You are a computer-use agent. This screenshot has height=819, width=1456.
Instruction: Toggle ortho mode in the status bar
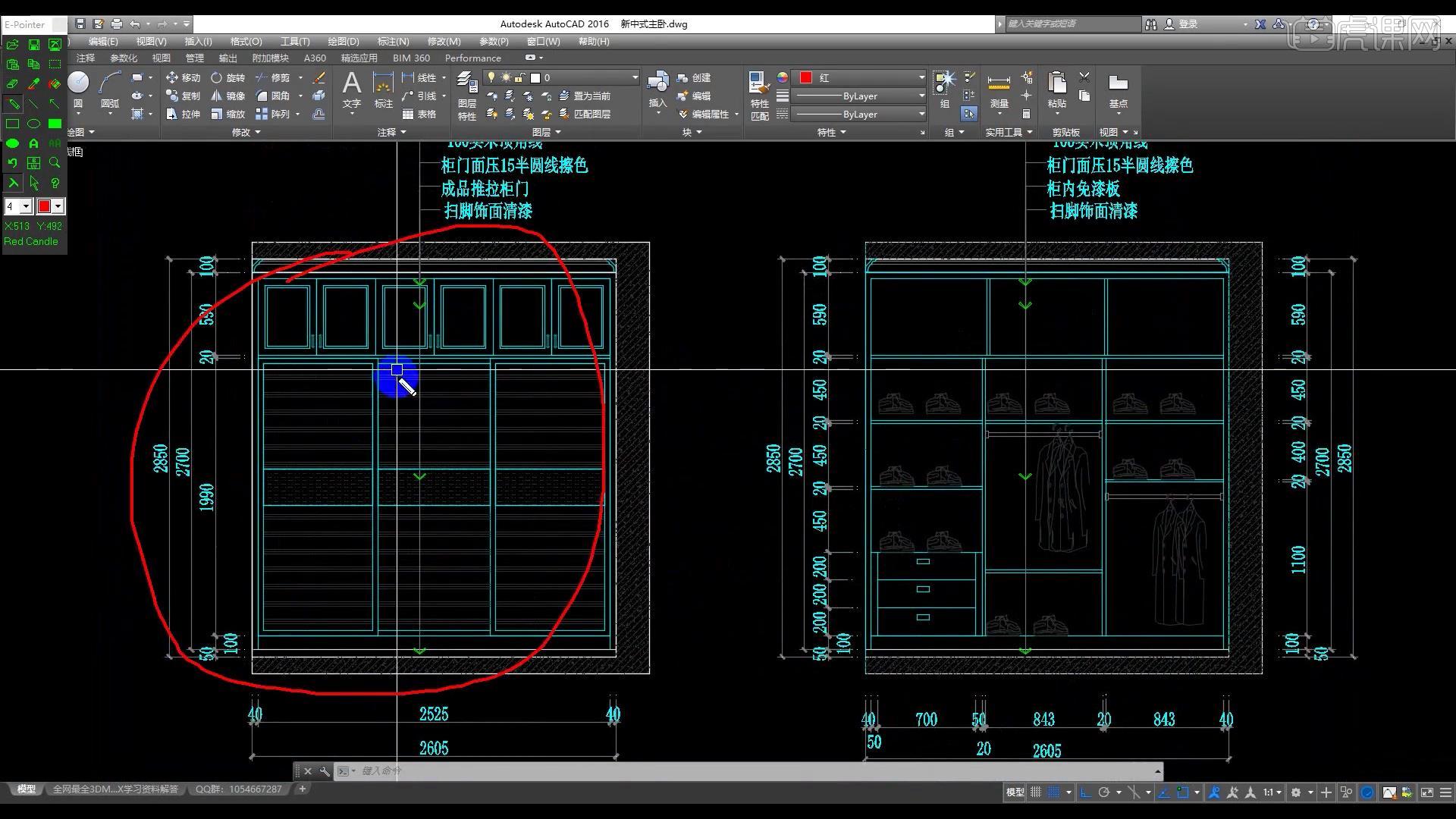1087,792
